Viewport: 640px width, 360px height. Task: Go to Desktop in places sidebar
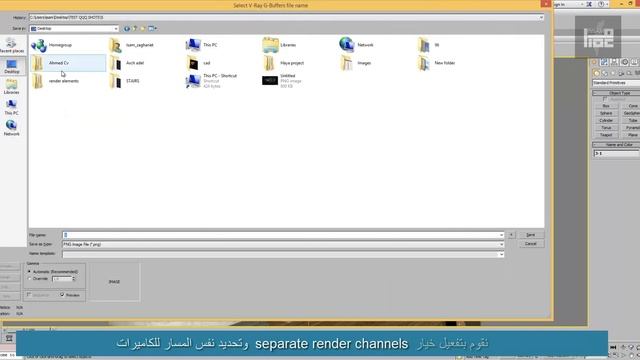click(x=11, y=66)
